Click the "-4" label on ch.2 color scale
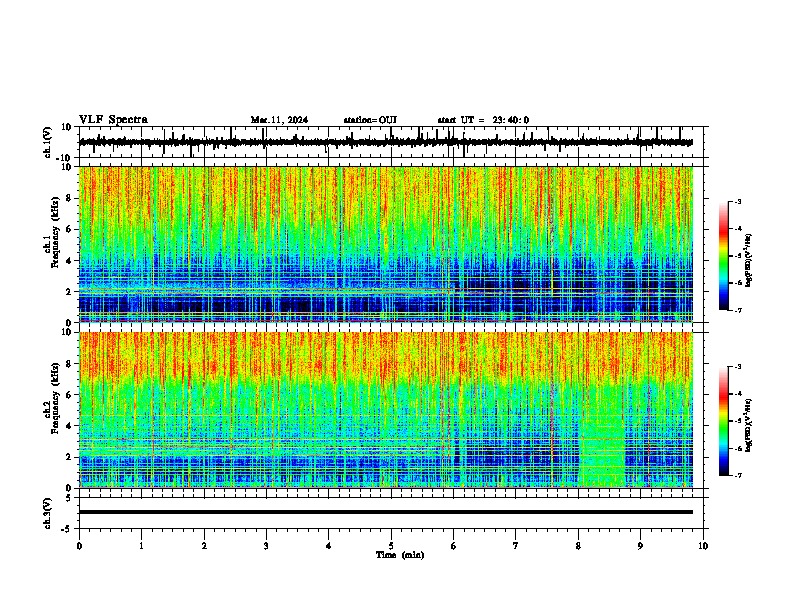The height and width of the screenshot is (612, 792). point(737,393)
